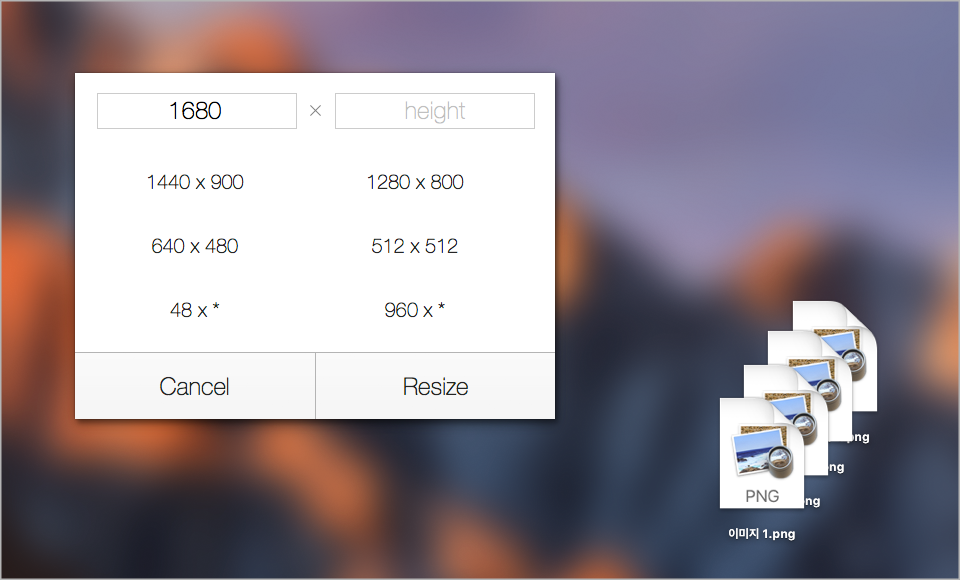Select the front 이미지 1.png file icon
960x580 pixels.
click(762, 453)
